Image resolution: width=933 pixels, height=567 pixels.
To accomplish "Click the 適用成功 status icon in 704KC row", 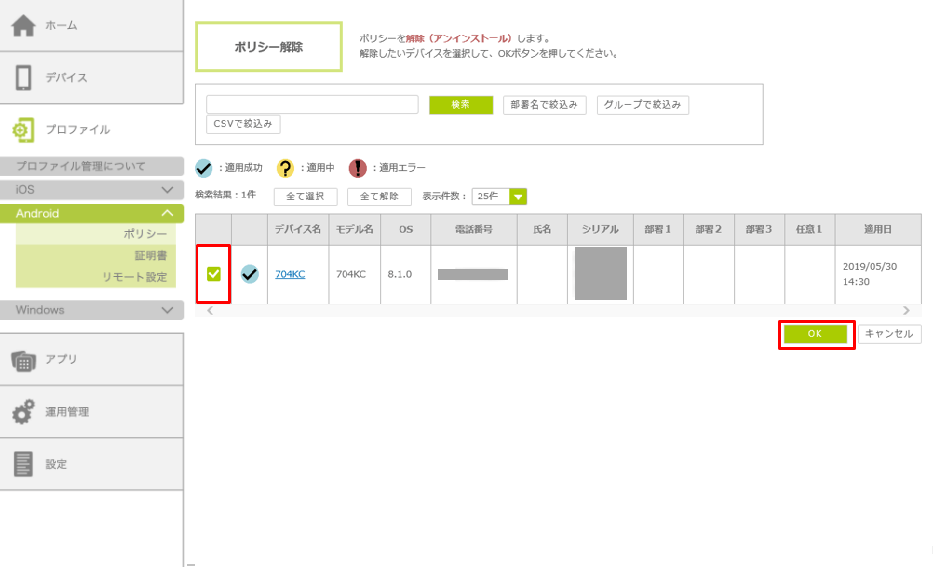I will coord(249,274).
